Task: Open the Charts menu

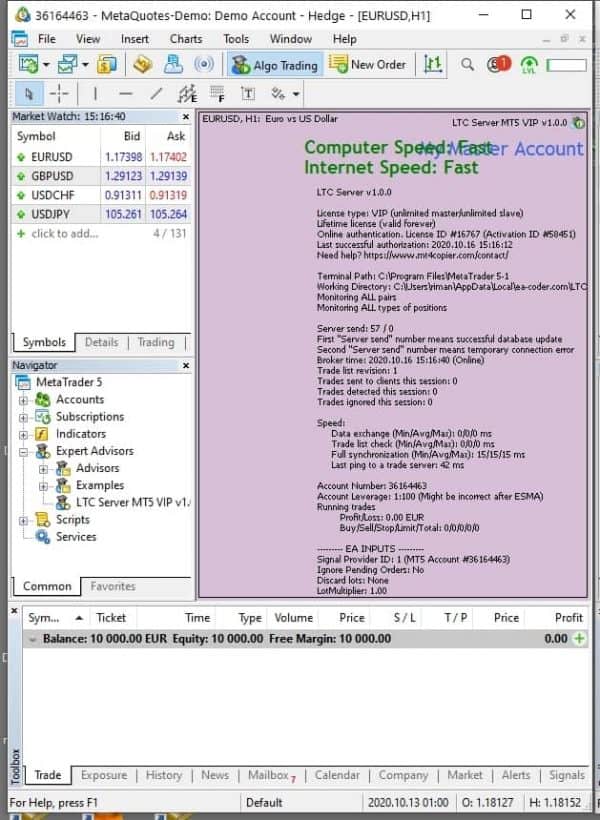Action: coord(186,39)
